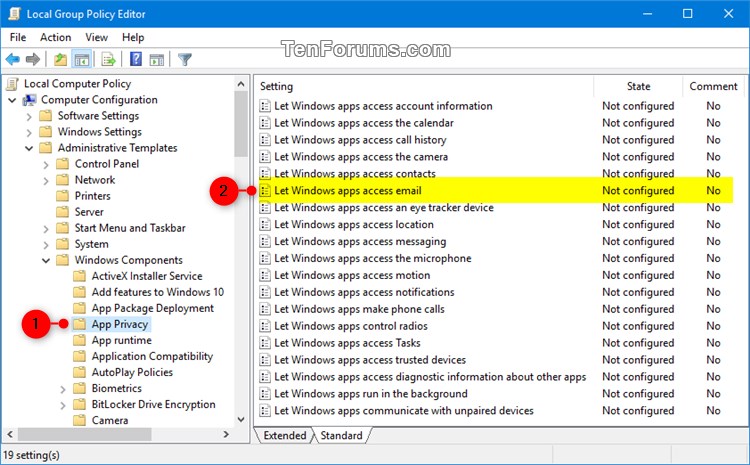Screen dimensions: 750x465
Task: Select the App runtime tree folder
Action: pos(121,341)
